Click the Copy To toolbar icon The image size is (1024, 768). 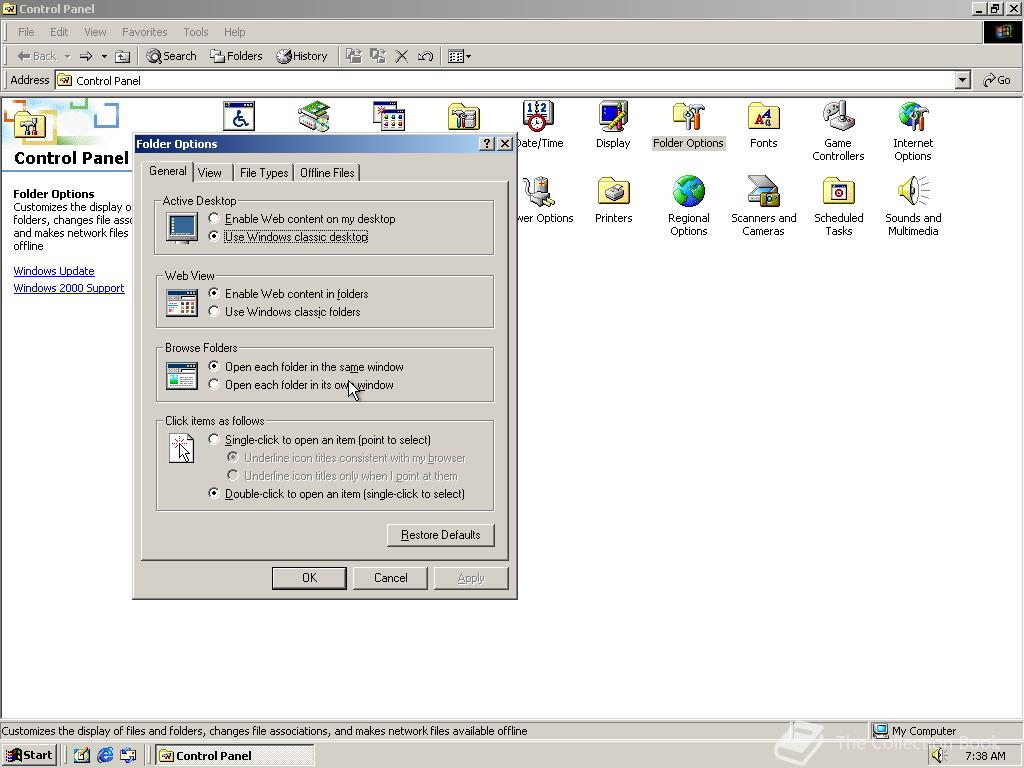coord(377,56)
